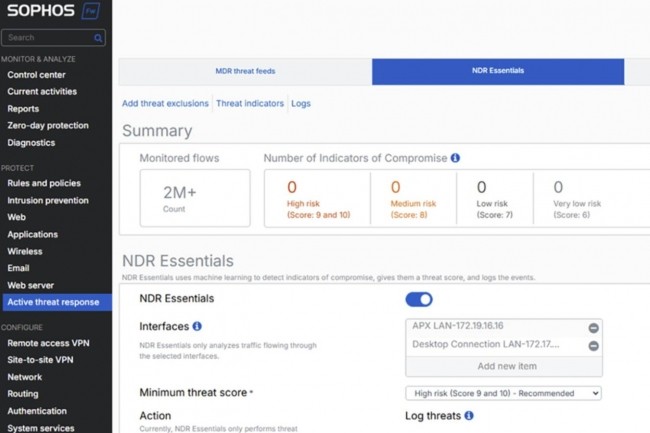
Task: Remove the Desktop Connection LAN interface
Action: pos(593,346)
